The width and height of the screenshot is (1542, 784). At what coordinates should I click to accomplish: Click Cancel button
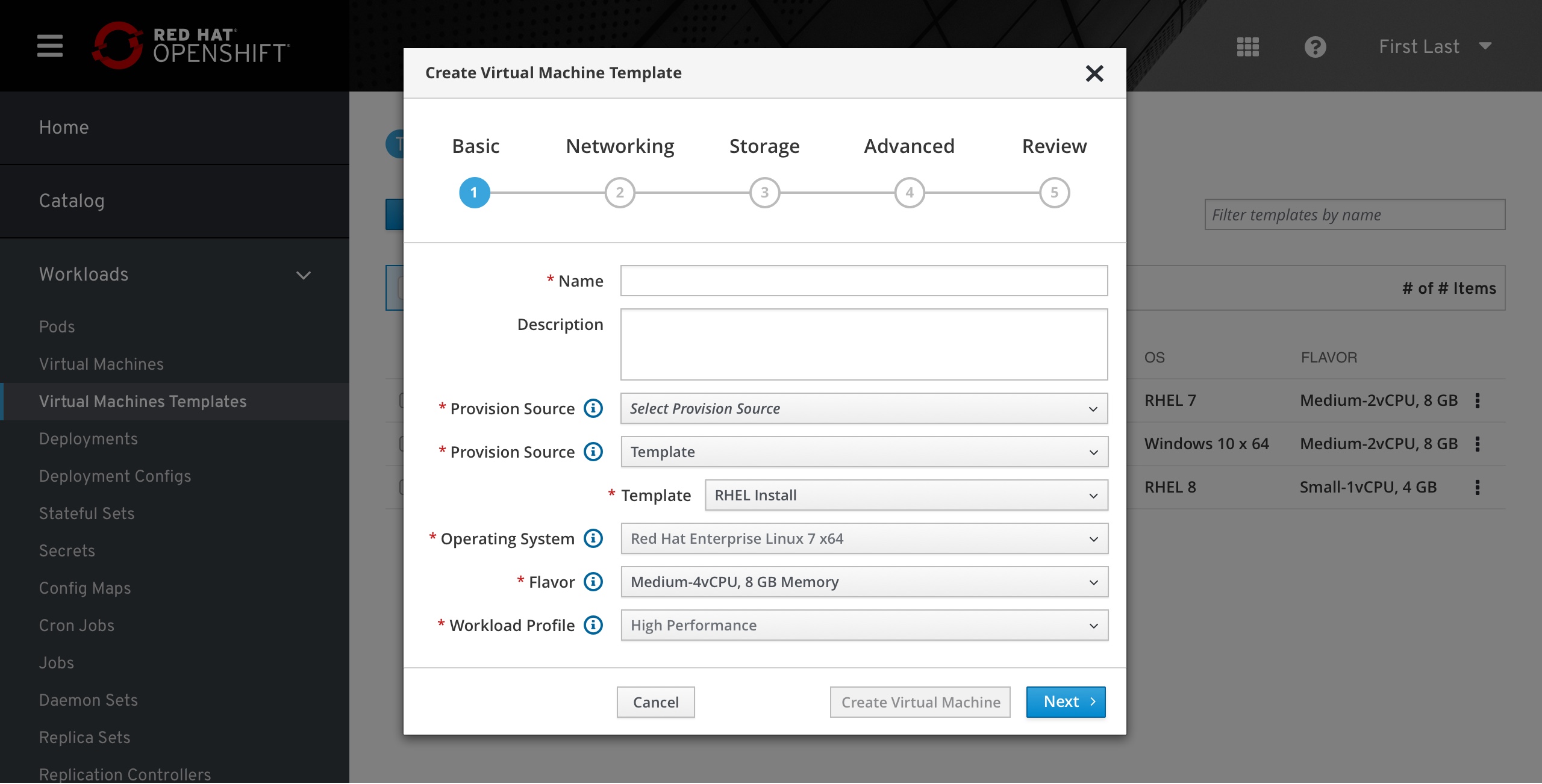pyautogui.click(x=655, y=702)
